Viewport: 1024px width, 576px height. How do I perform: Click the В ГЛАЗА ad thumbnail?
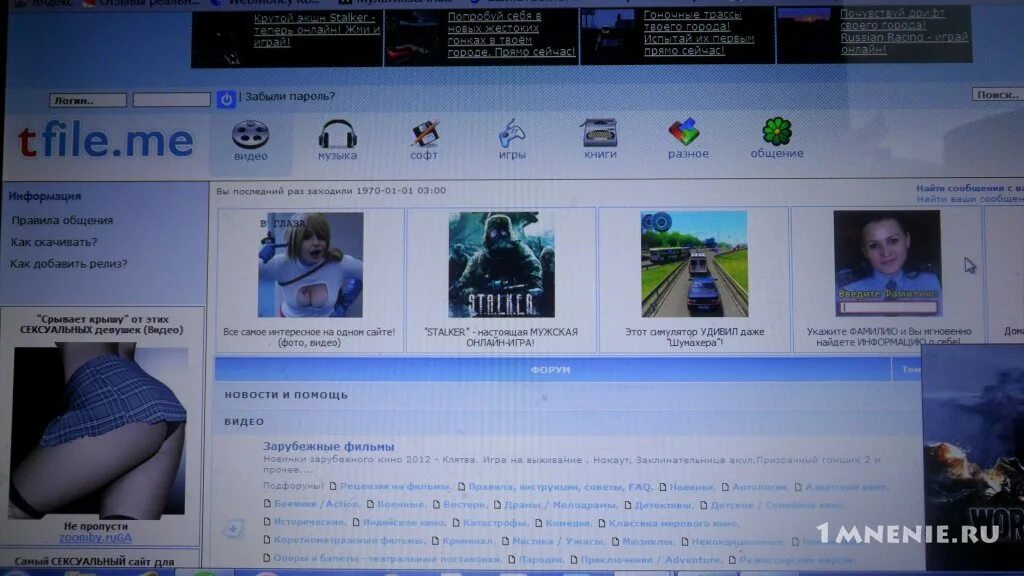pos(311,264)
